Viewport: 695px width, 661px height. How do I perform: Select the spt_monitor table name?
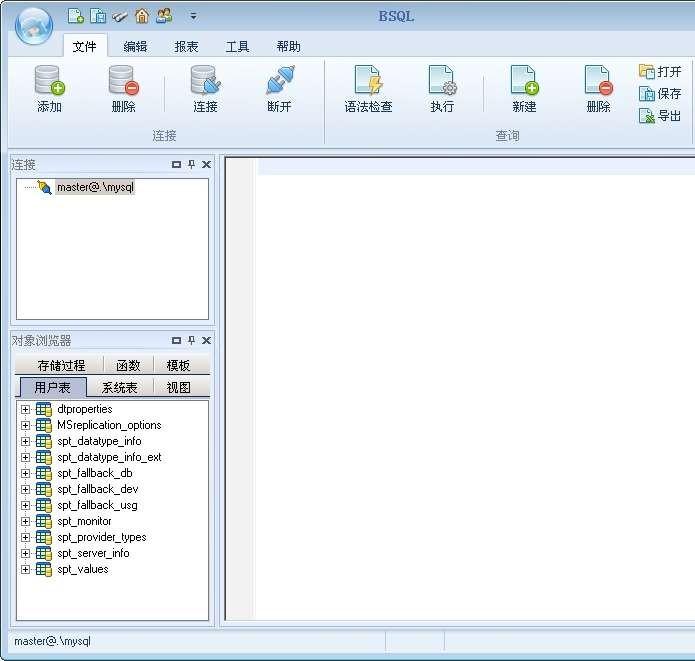pos(84,521)
